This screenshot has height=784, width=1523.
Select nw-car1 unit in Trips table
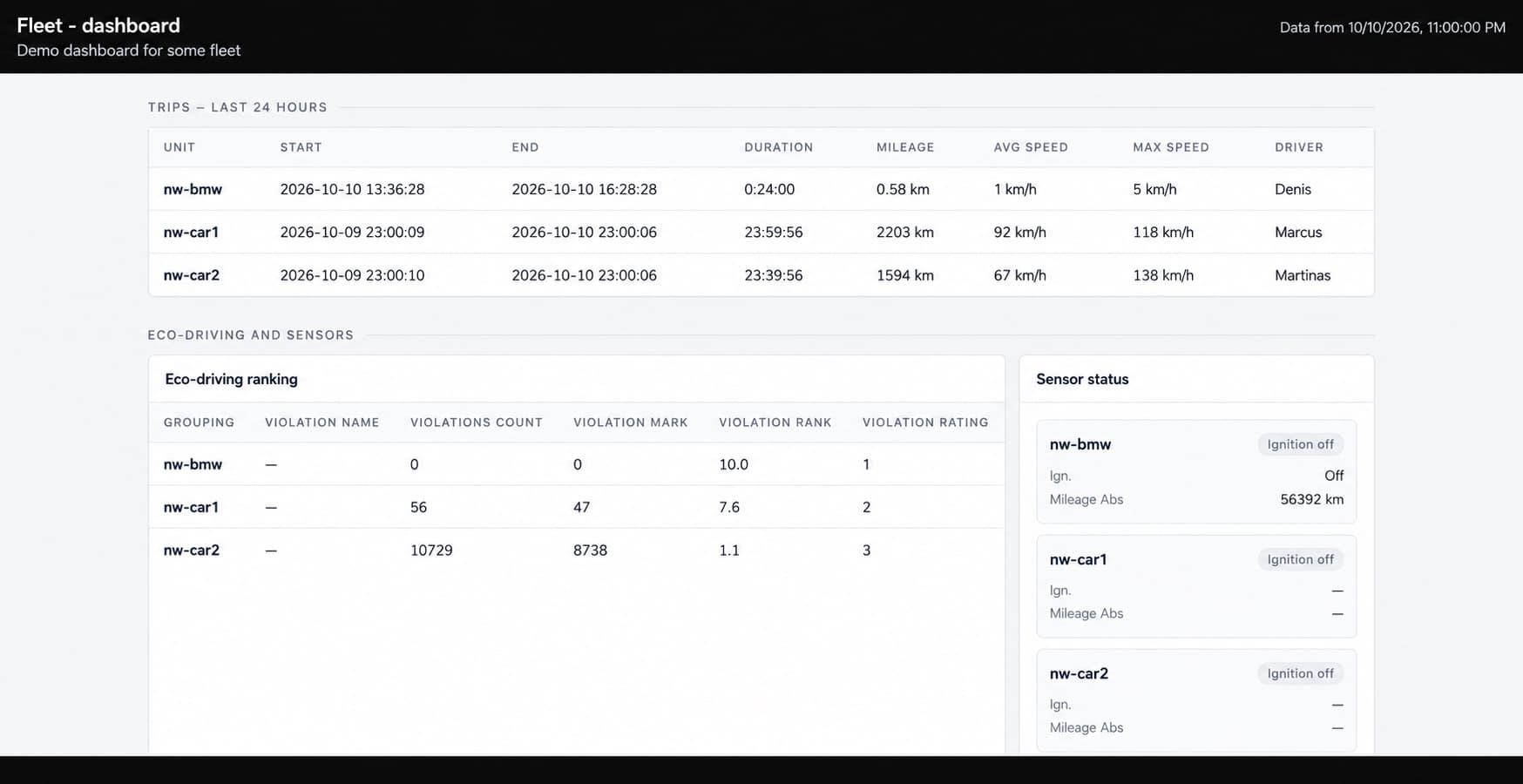pyautogui.click(x=191, y=232)
